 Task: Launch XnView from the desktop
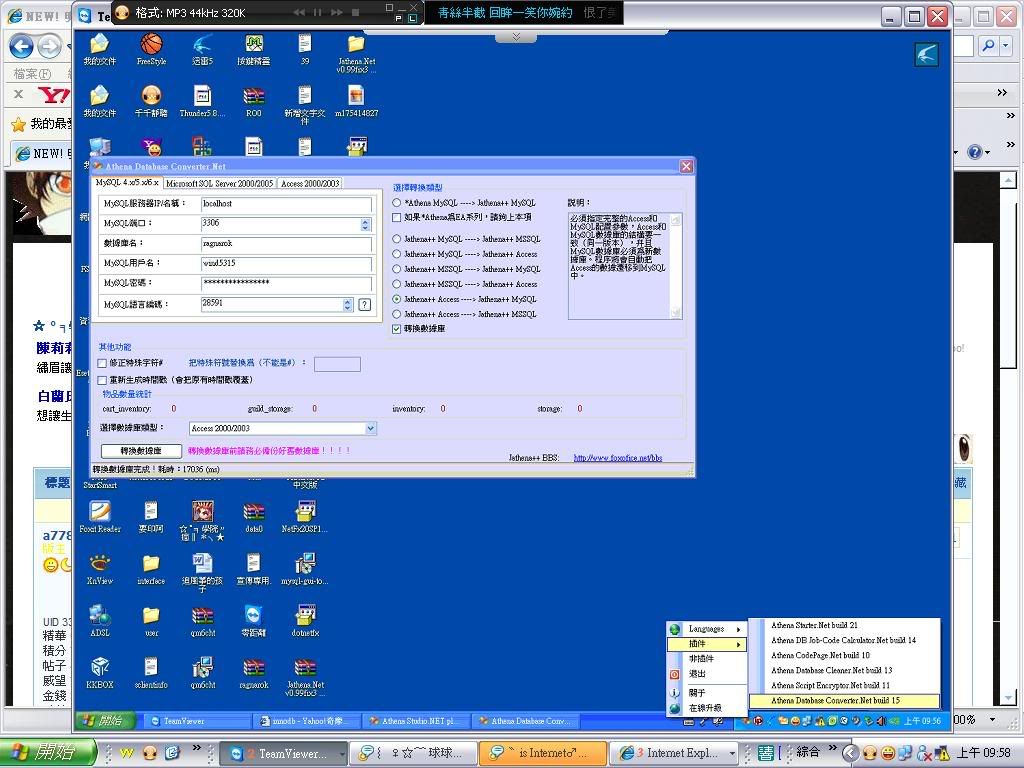click(100, 569)
